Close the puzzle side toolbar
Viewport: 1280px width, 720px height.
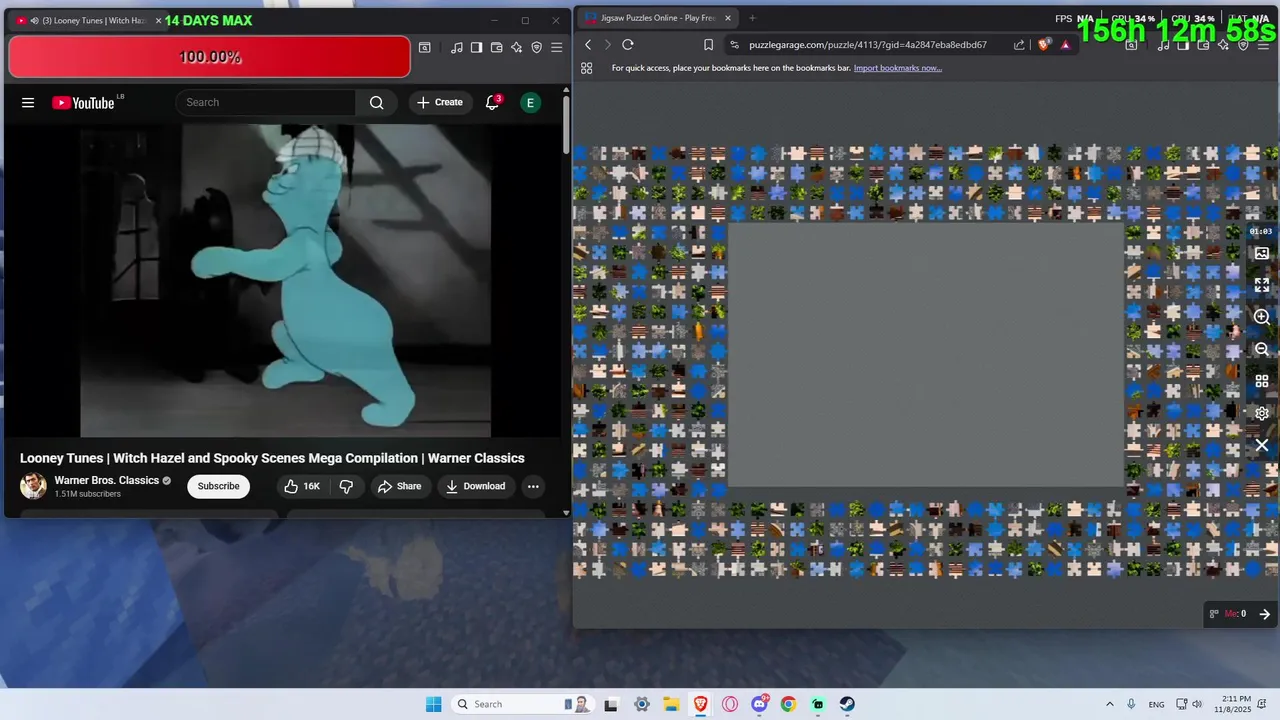(x=1262, y=445)
